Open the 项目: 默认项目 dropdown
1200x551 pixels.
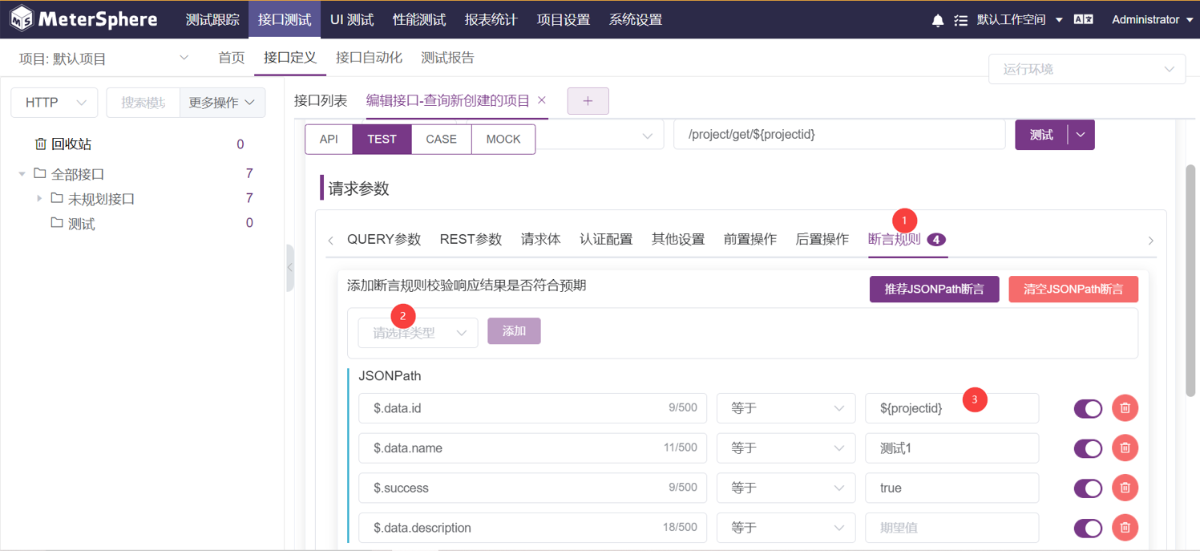(x=104, y=58)
